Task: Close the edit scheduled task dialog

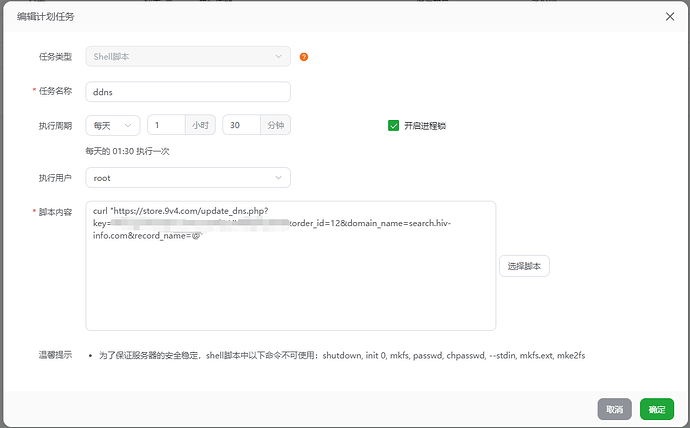Action: pyautogui.click(x=670, y=16)
